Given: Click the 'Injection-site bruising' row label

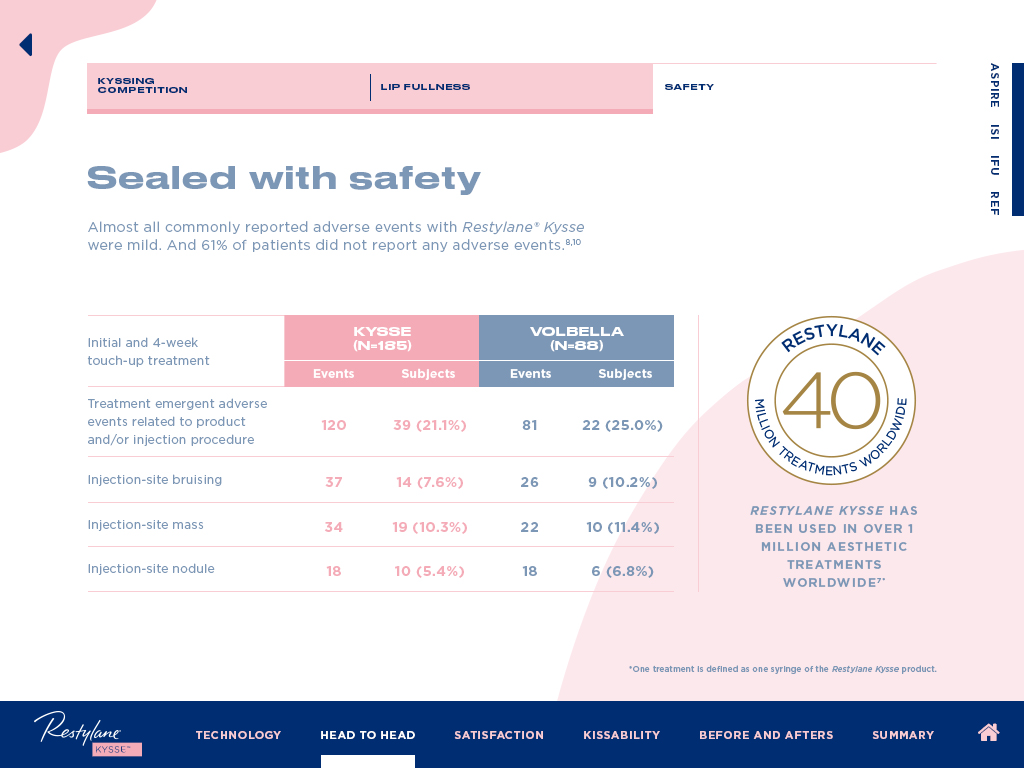Looking at the screenshot, I should tap(155, 479).
